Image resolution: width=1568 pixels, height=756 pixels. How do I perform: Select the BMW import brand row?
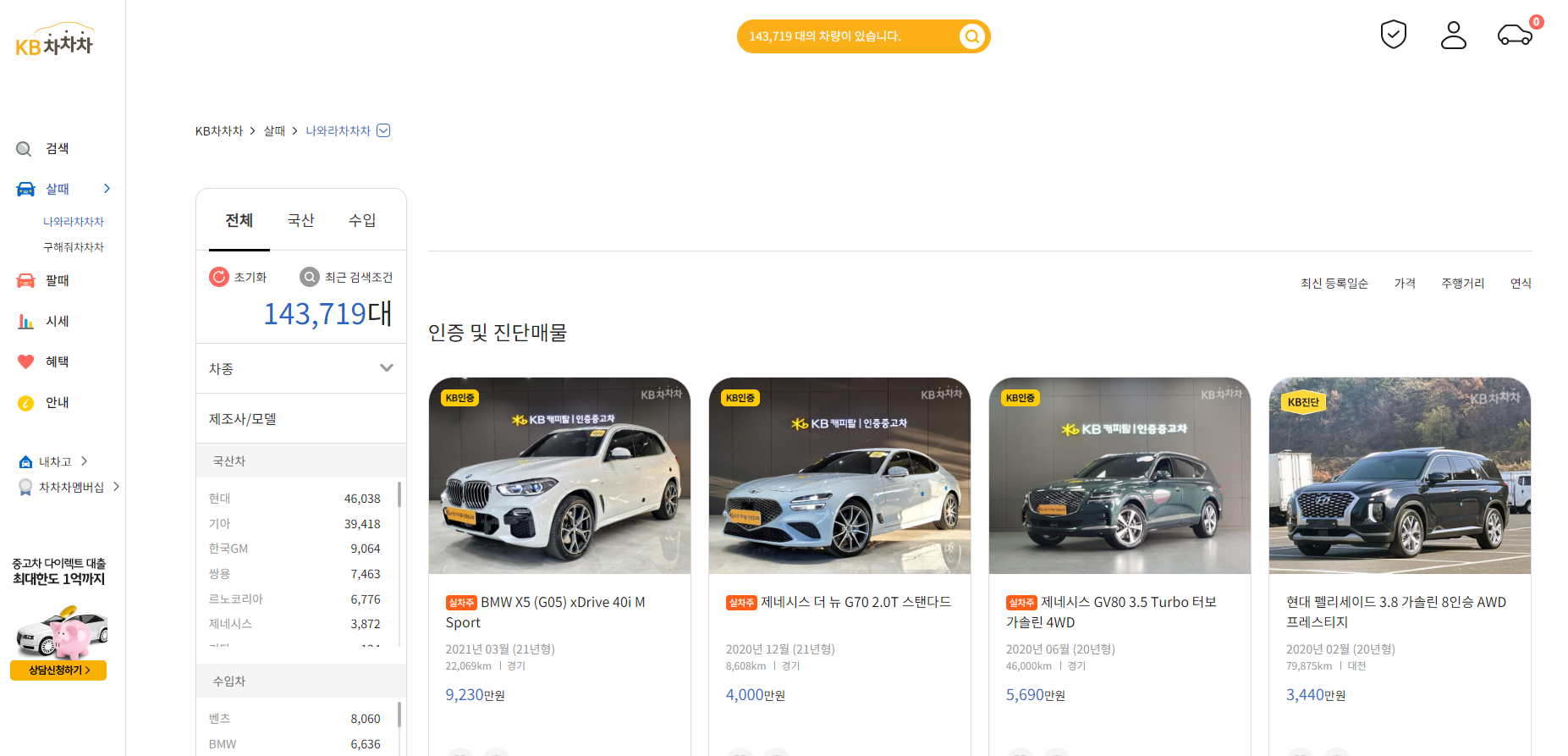tap(294, 744)
